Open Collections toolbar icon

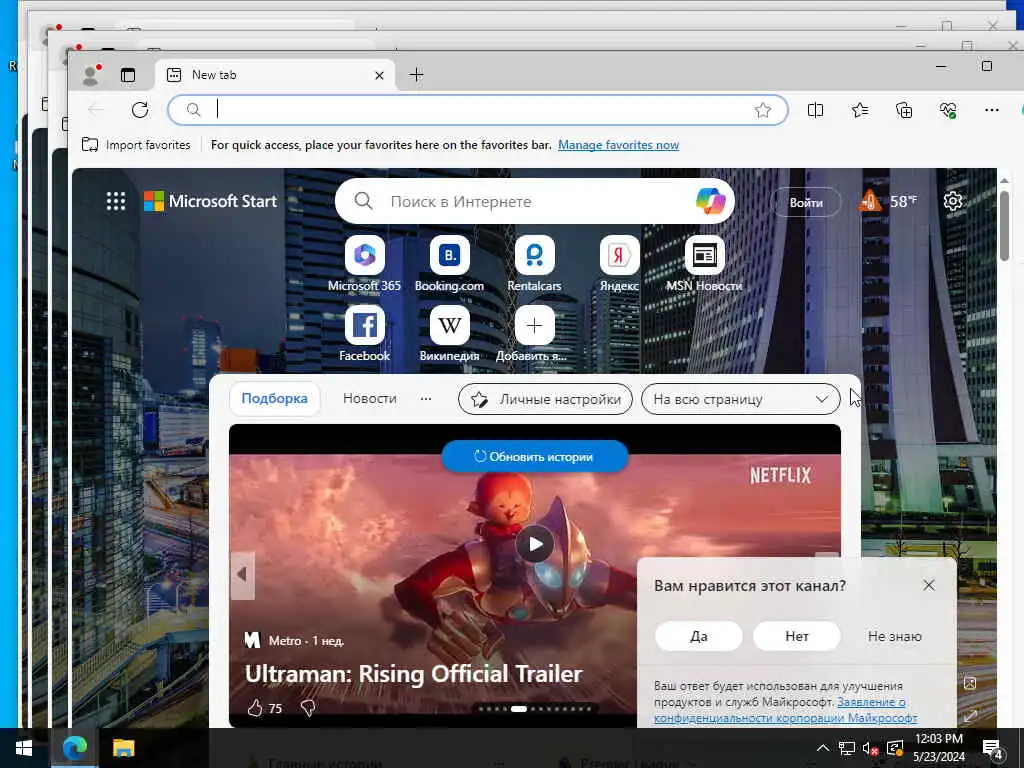[904, 110]
